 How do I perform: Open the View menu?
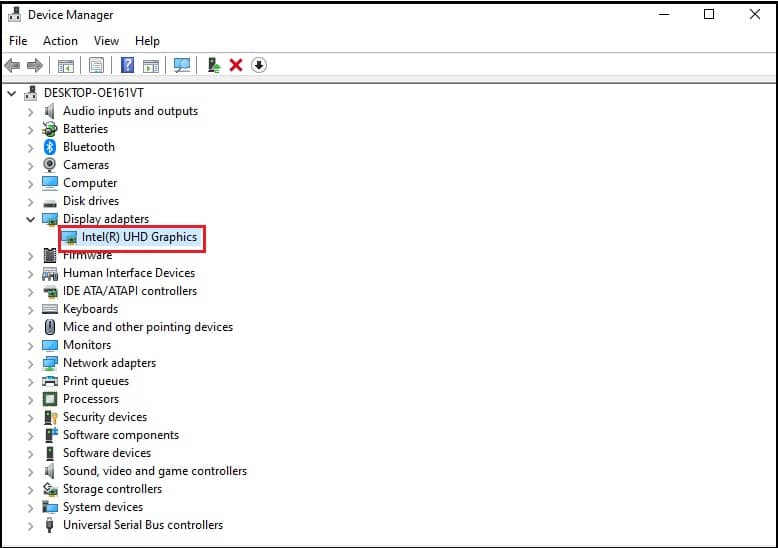[x=106, y=41]
